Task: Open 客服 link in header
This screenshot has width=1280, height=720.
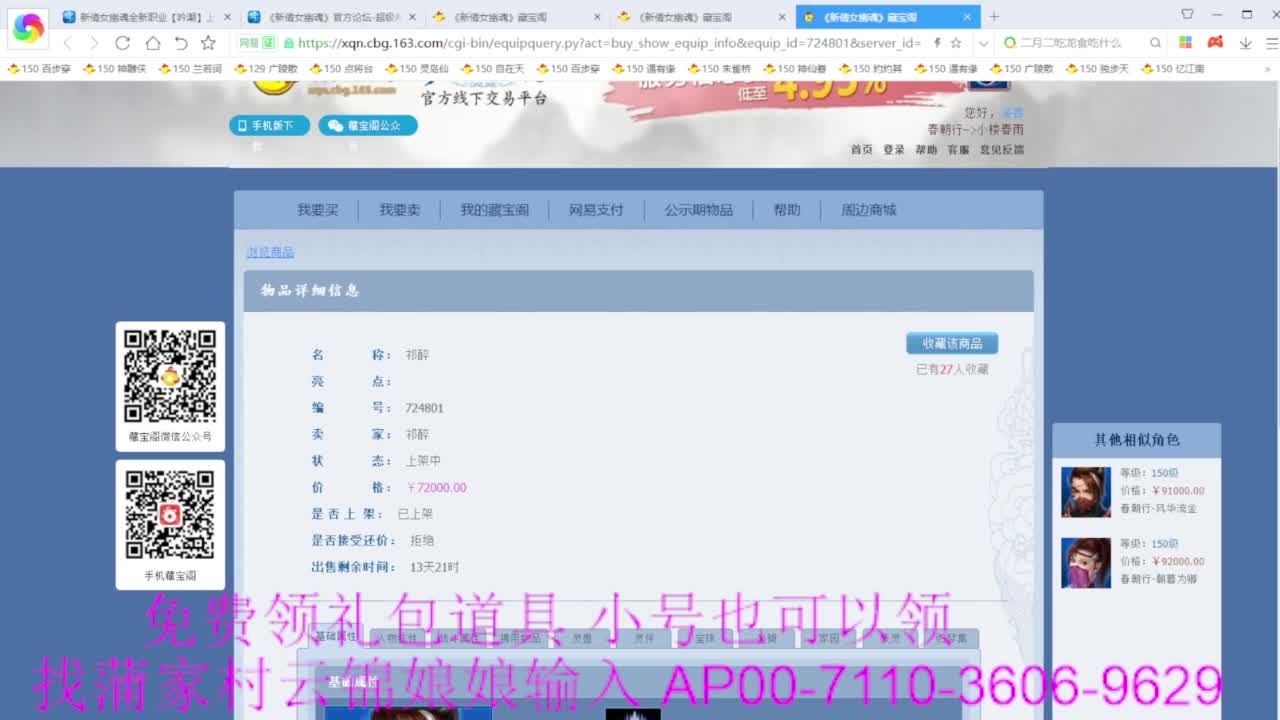Action: pyautogui.click(x=958, y=150)
